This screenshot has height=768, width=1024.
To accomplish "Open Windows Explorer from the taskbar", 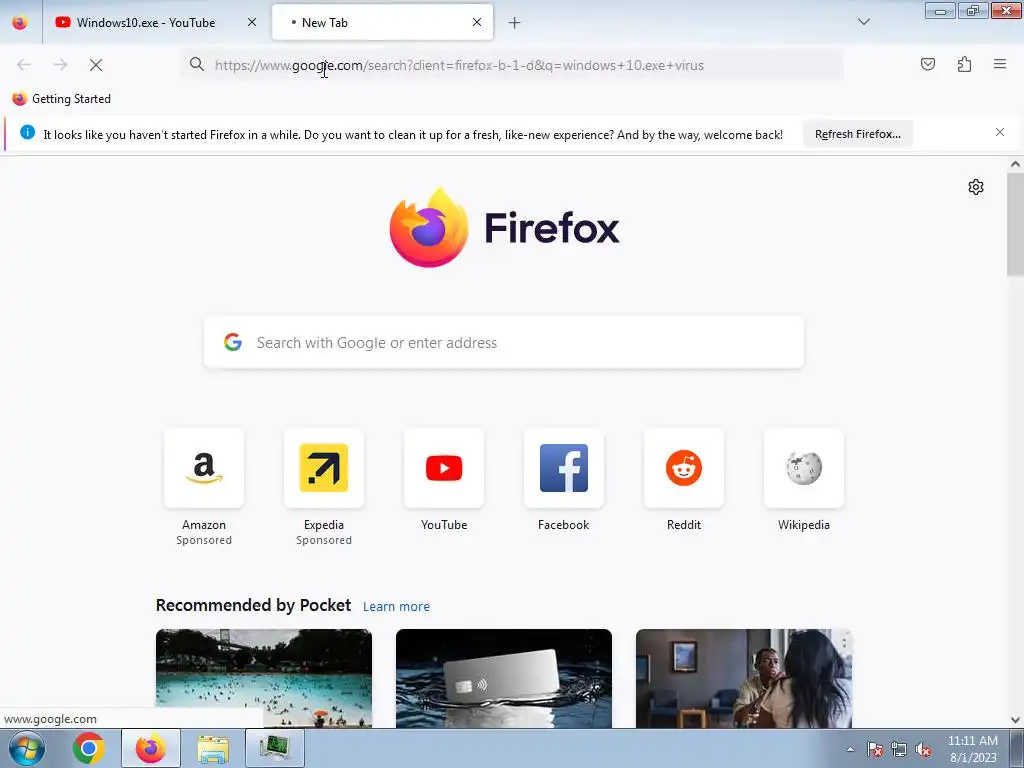I will (213, 748).
